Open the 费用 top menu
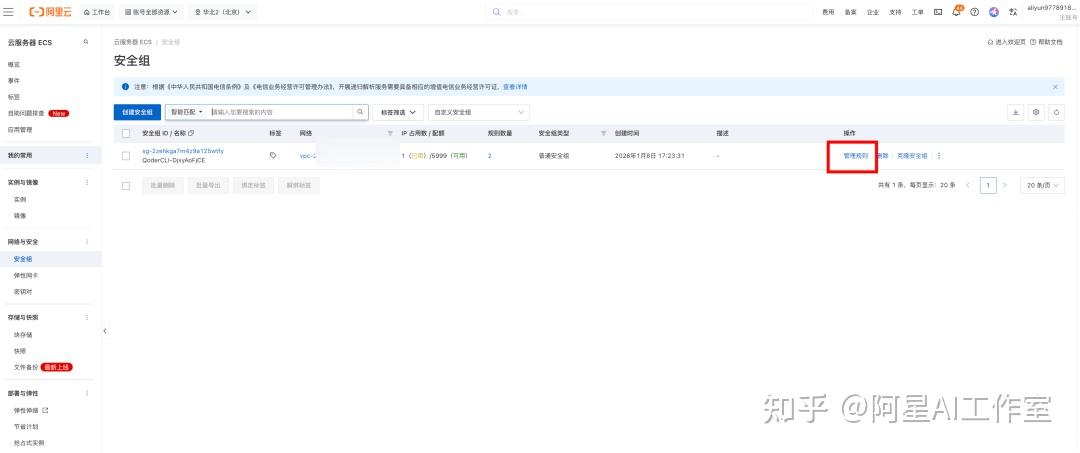Viewport: 1080px width, 453px height. click(829, 12)
